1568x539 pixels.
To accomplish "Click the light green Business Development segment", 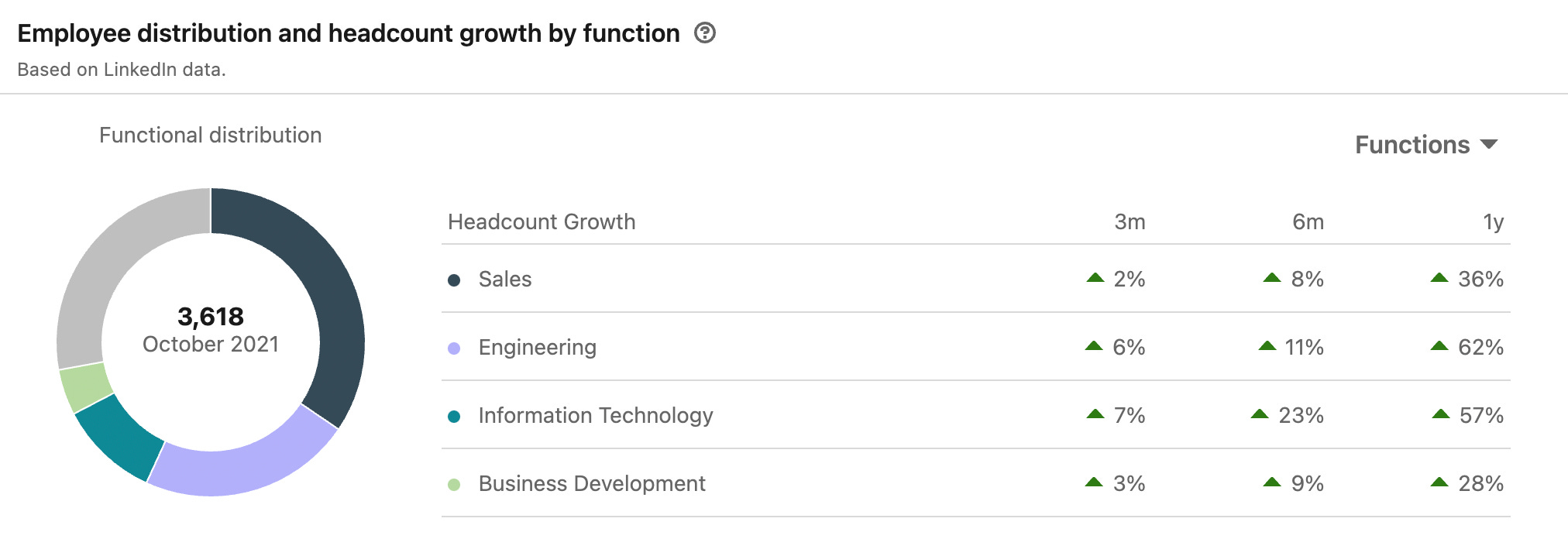I will point(85,386).
